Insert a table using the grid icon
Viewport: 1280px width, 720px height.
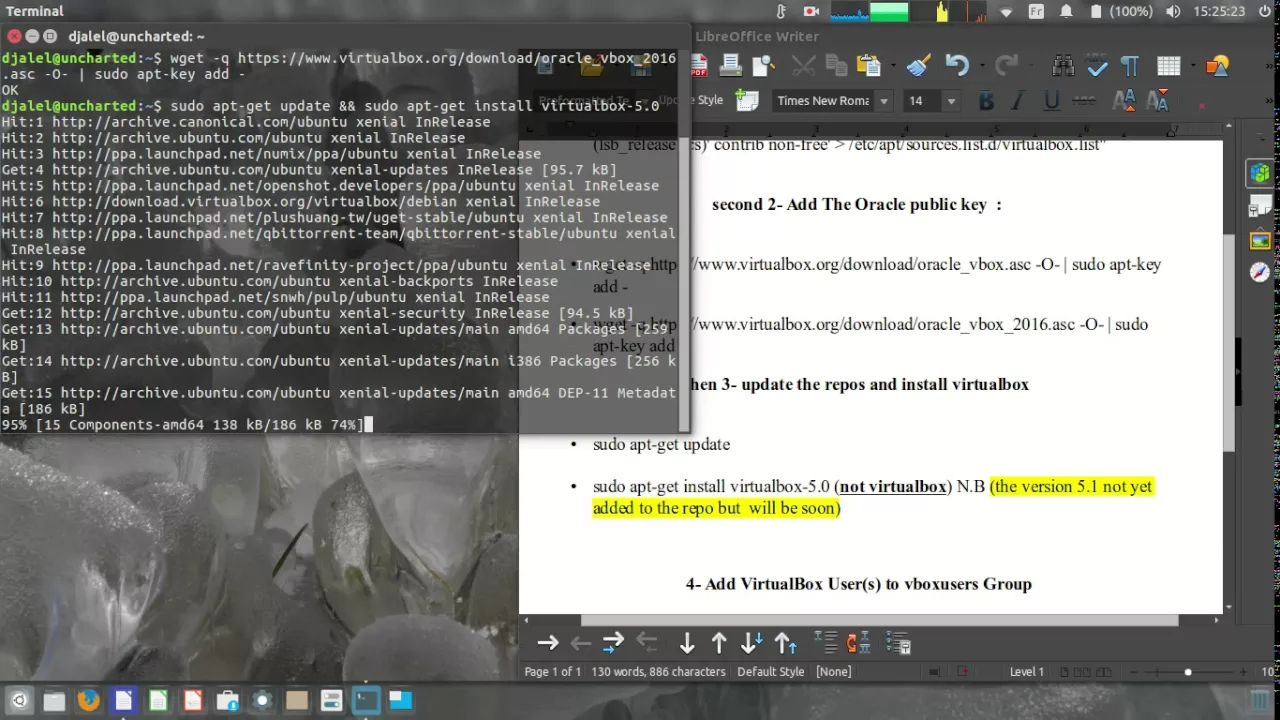point(1168,66)
